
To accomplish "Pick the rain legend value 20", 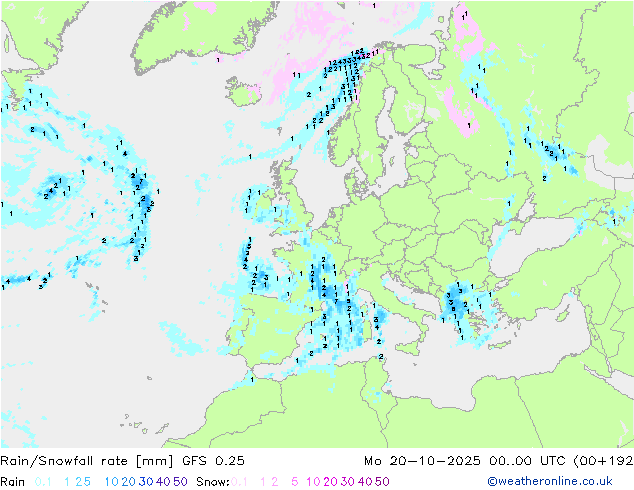I will click(128, 482).
